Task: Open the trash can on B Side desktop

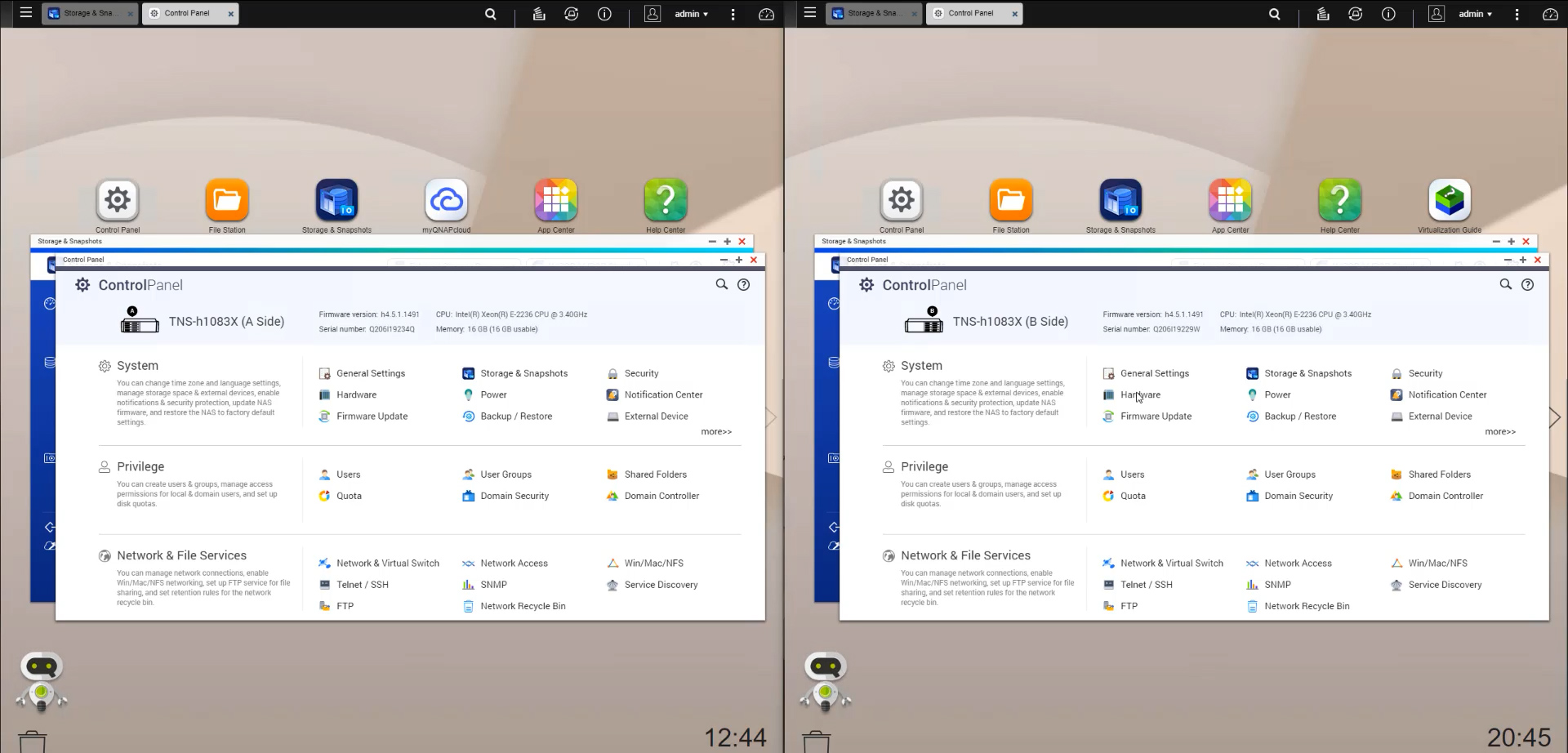Action: [816, 740]
